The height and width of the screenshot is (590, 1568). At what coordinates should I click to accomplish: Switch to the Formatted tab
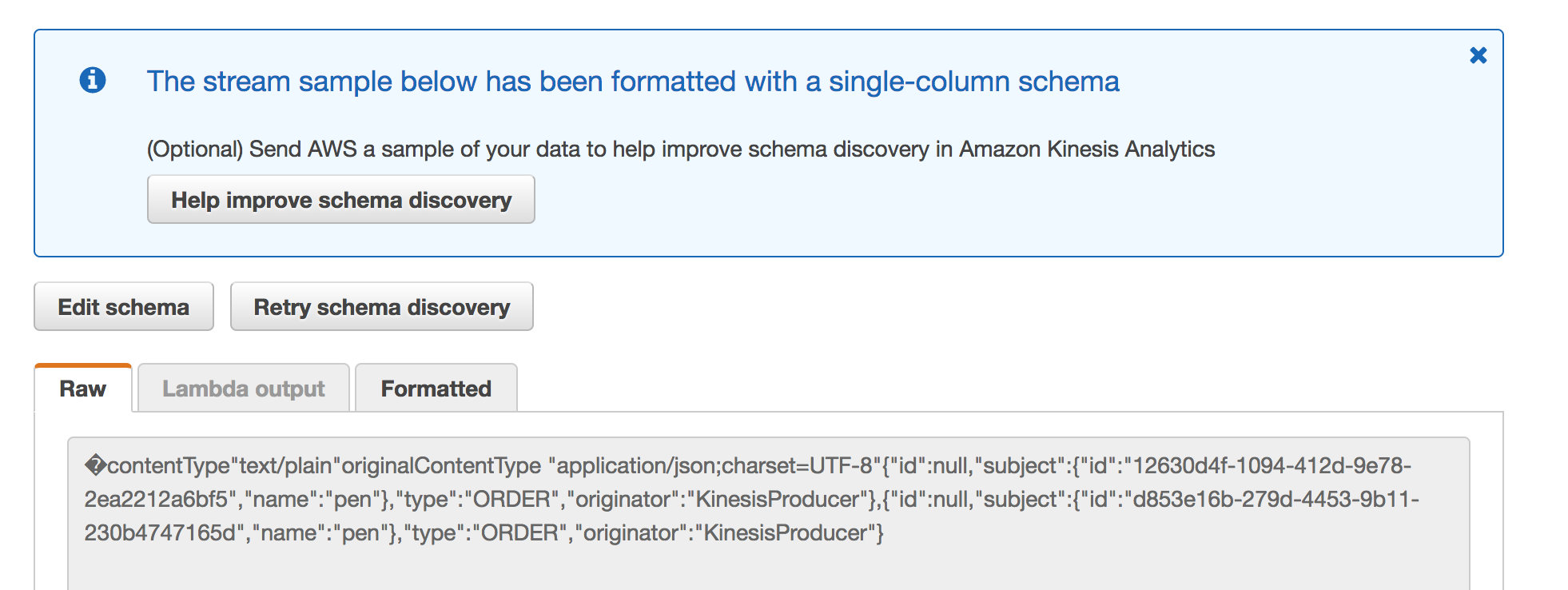pos(436,389)
